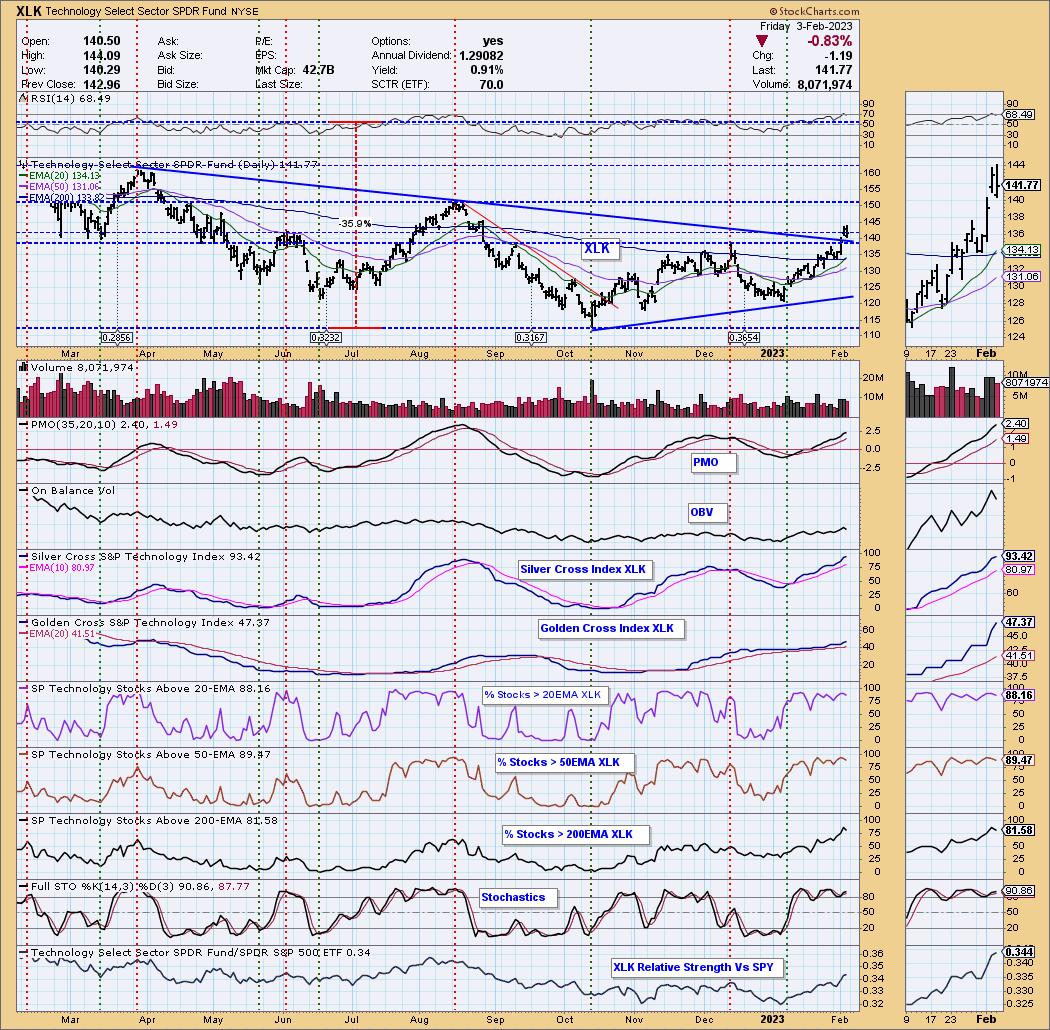Click the 0.3654 marker label under price chart
This screenshot has height=1030, width=1050.
pyautogui.click(x=744, y=338)
